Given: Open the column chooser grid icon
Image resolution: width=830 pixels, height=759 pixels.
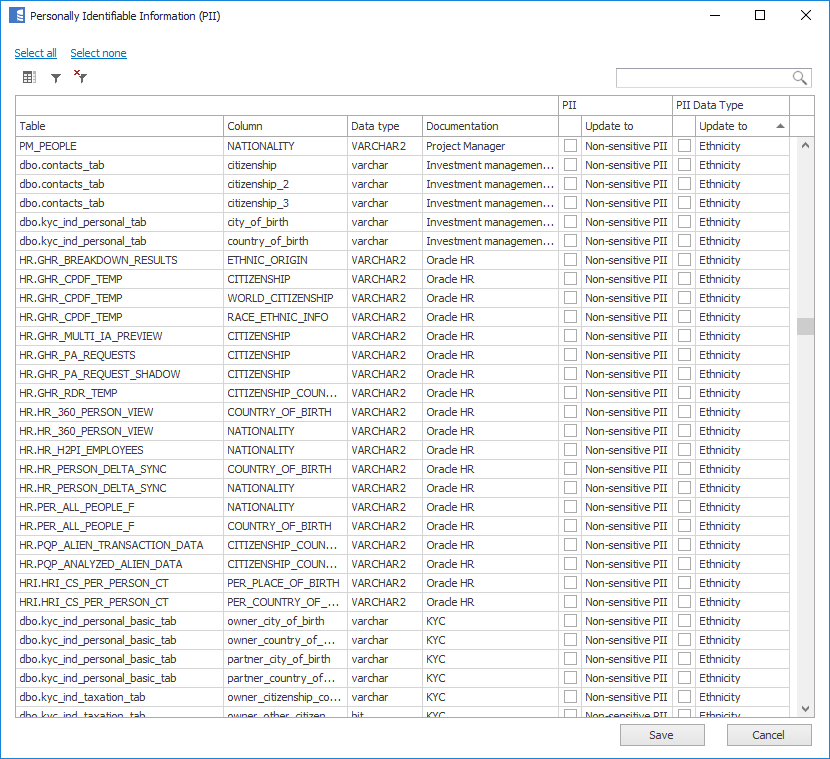Looking at the screenshot, I should [29, 77].
